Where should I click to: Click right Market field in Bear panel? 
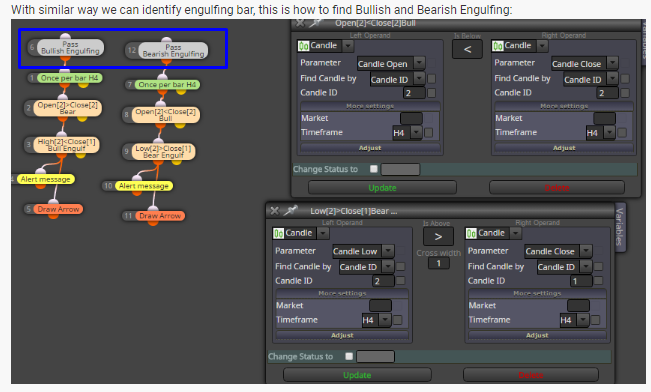[x=578, y=306]
